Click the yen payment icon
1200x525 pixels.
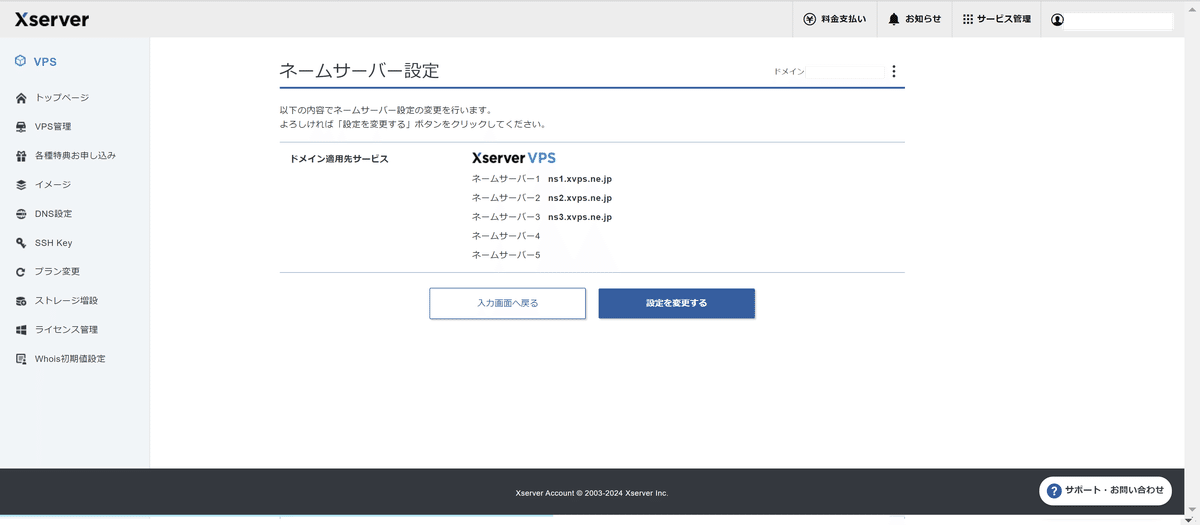[810, 19]
